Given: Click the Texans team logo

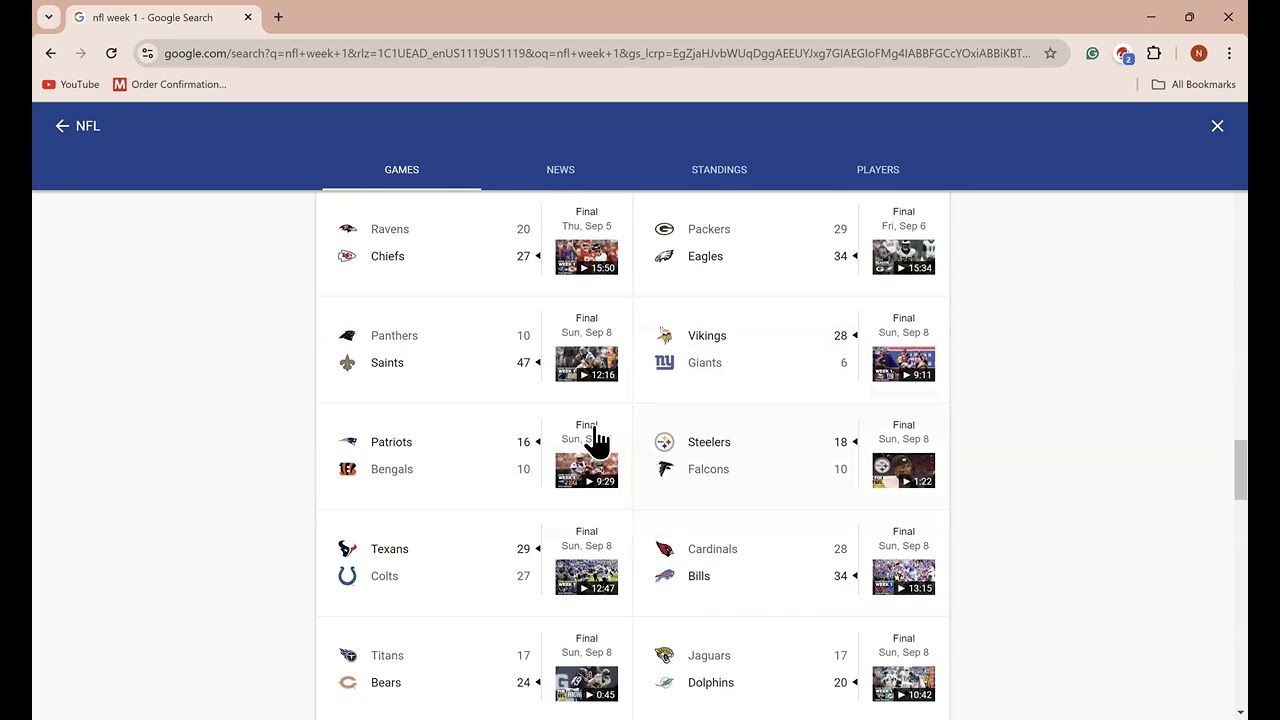Looking at the screenshot, I should pyautogui.click(x=347, y=549).
